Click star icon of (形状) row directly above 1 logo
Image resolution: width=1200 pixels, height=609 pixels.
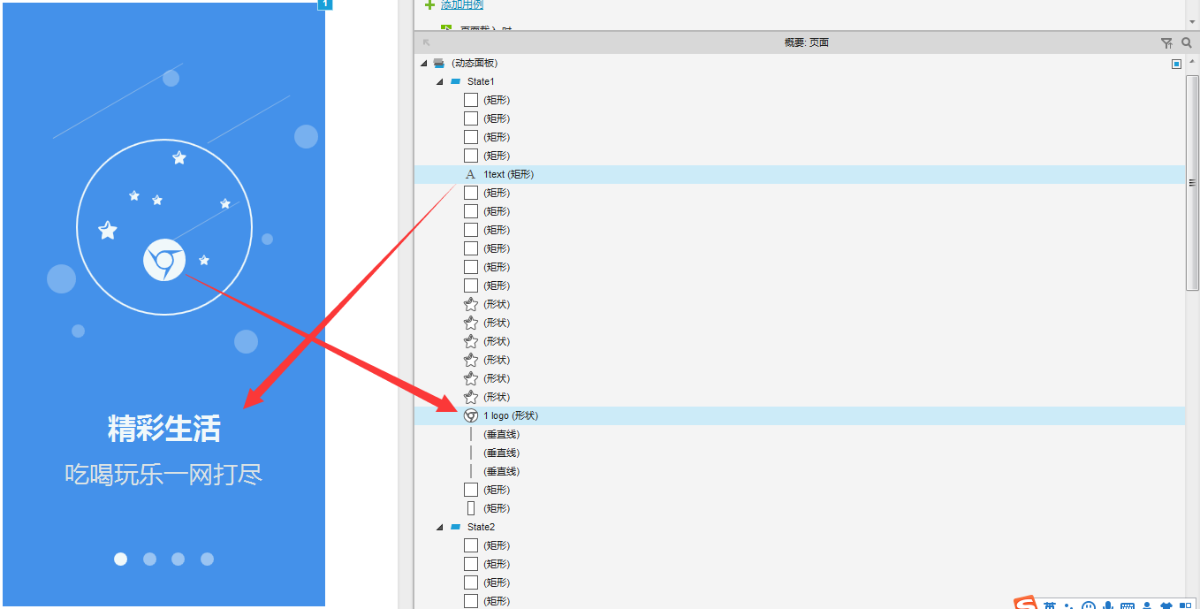(471, 397)
